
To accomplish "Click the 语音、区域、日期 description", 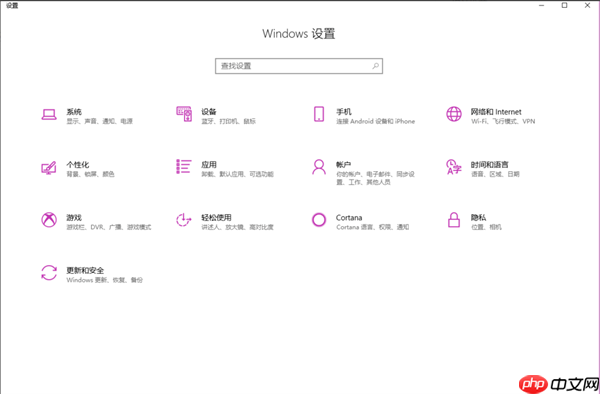I will tap(495, 174).
